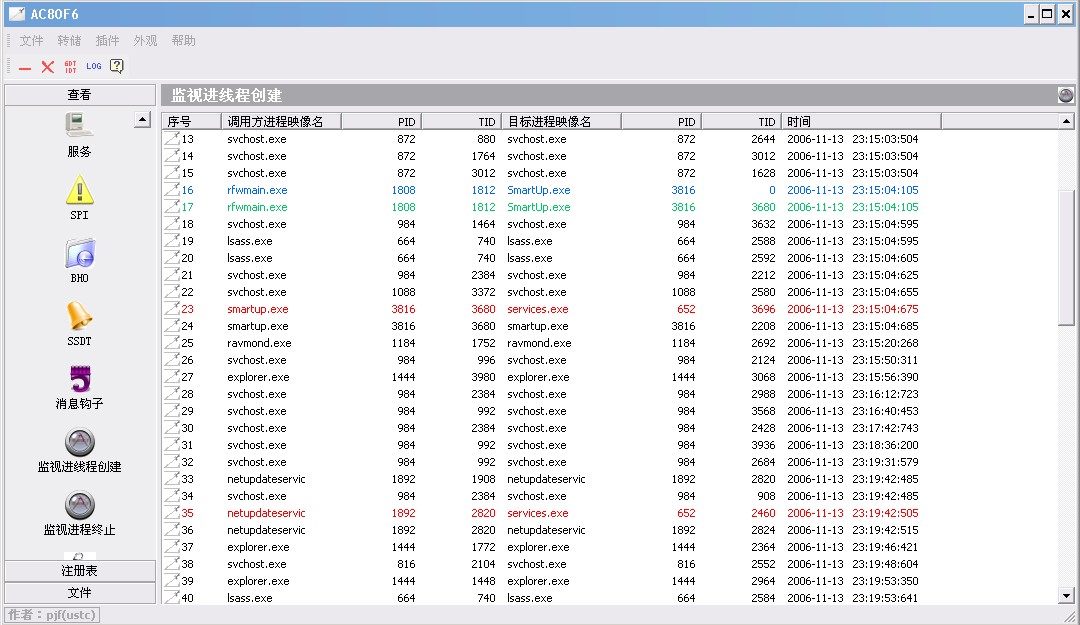The height and width of the screenshot is (625, 1080).
Task: Click timestamp 23:15:20:268 in row 25
Action: pos(885,342)
